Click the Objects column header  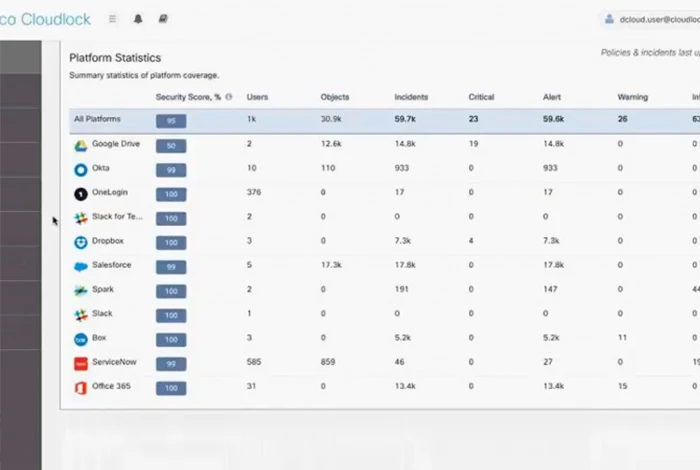(335, 97)
